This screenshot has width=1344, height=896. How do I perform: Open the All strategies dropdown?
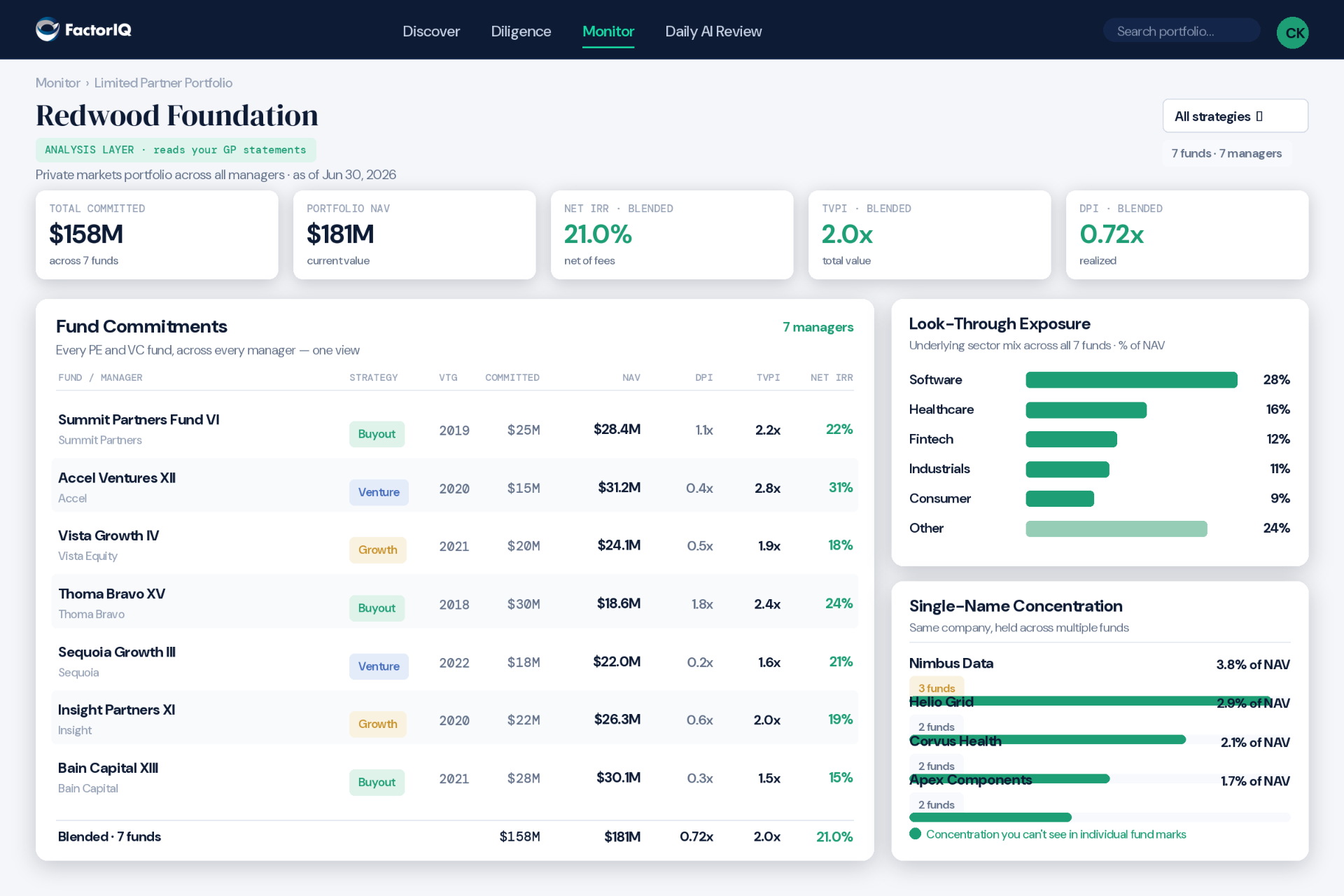click(x=1235, y=115)
